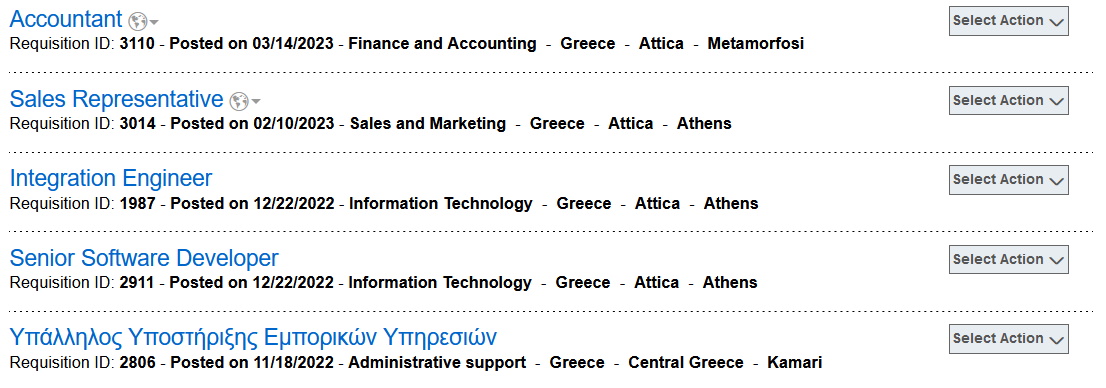Open Select Action dropdown for Senior Software Developer
Screen dimensions: 1106x388
point(1009,259)
